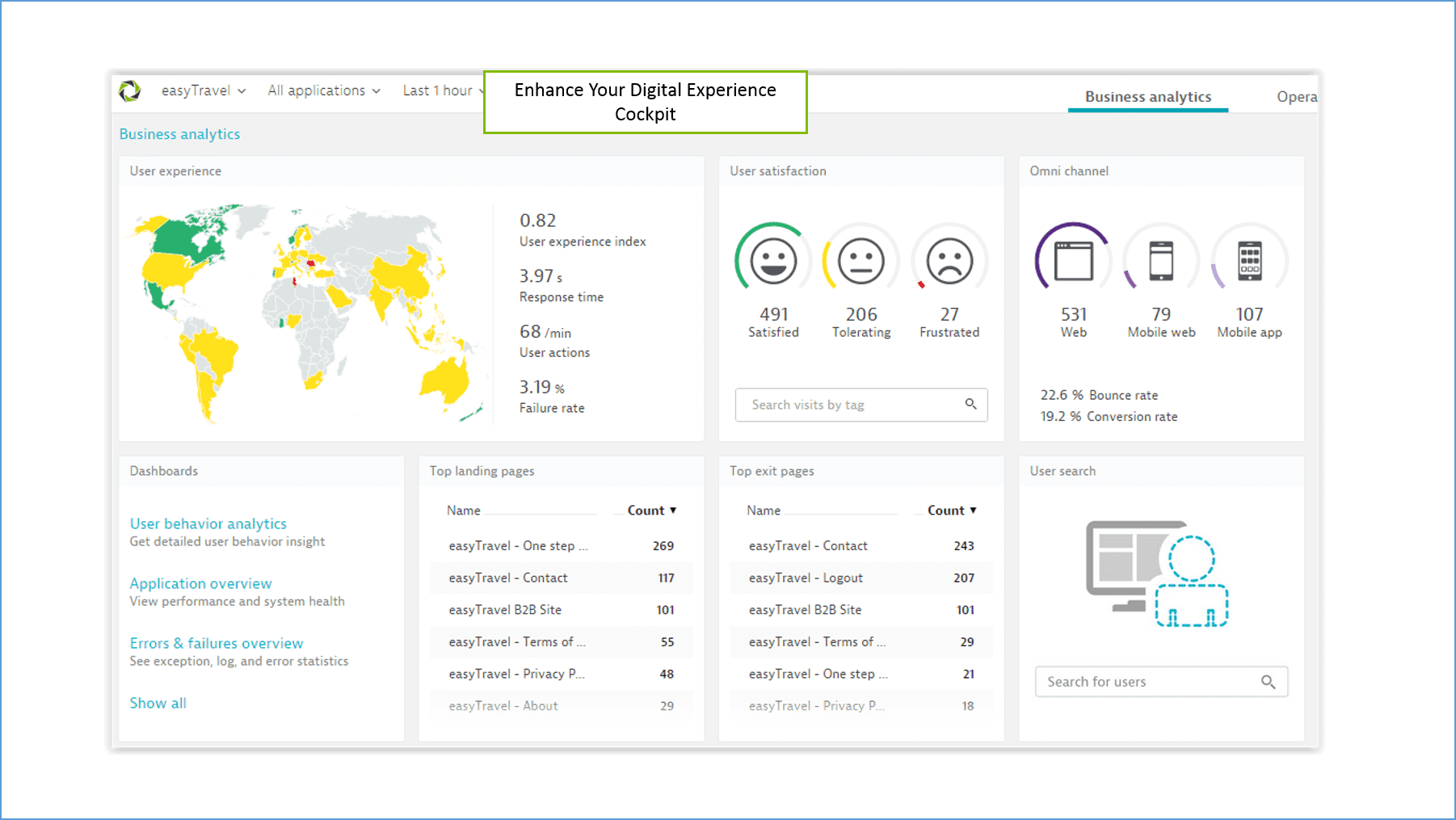Click the 19.2 % Conversion rate text

point(1109,417)
